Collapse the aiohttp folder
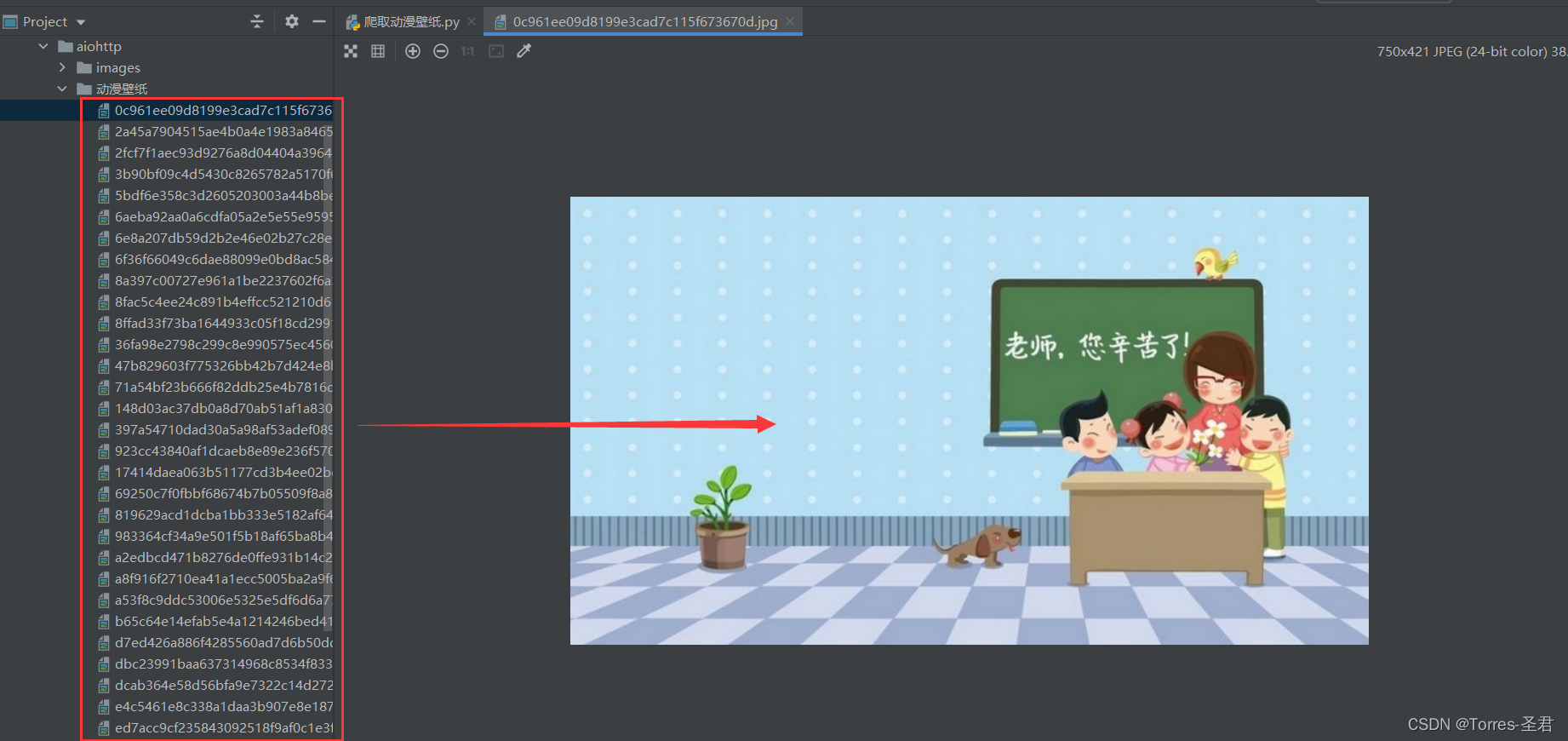 (43, 46)
